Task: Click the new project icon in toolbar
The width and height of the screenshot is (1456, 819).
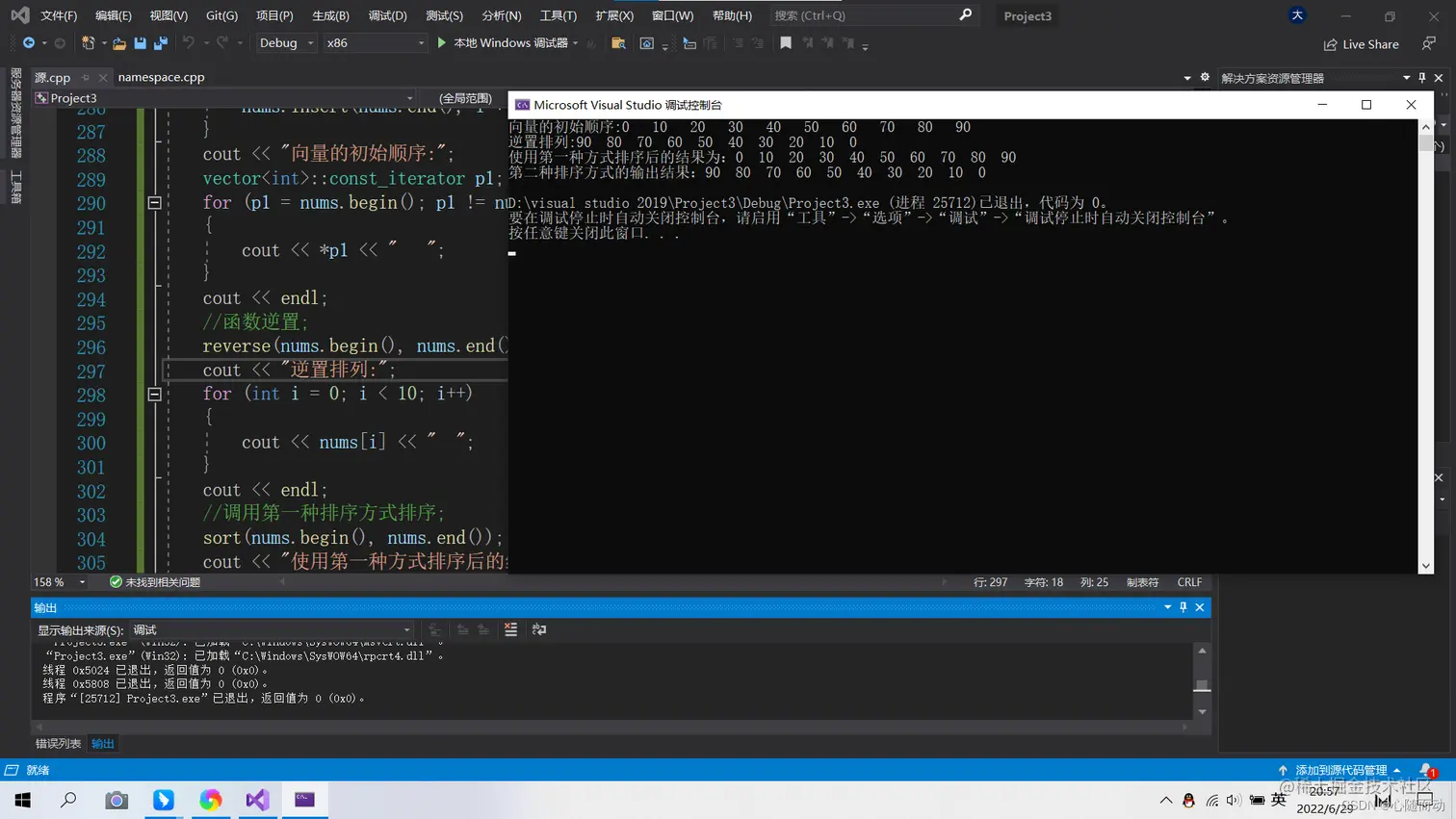Action: pyautogui.click(x=88, y=43)
